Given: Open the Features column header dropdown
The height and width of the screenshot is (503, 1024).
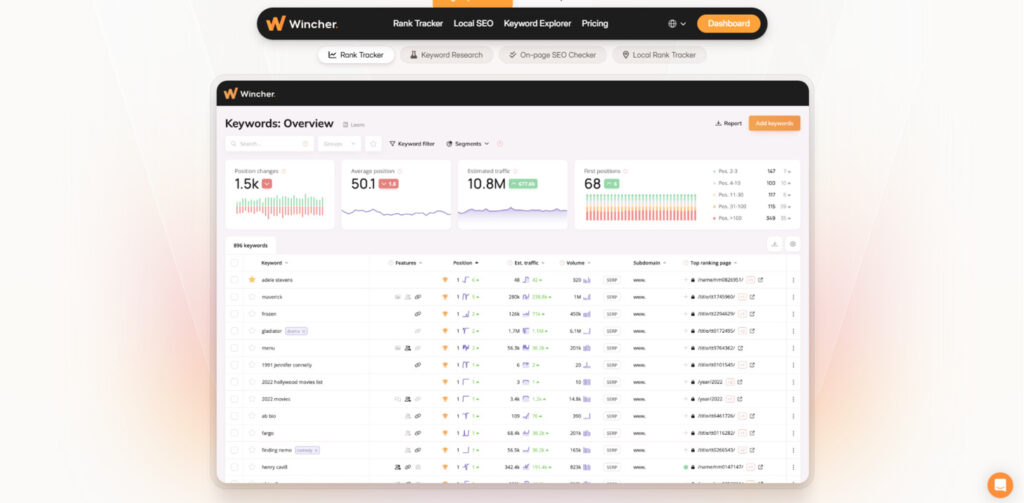Looking at the screenshot, I should pos(406,263).
